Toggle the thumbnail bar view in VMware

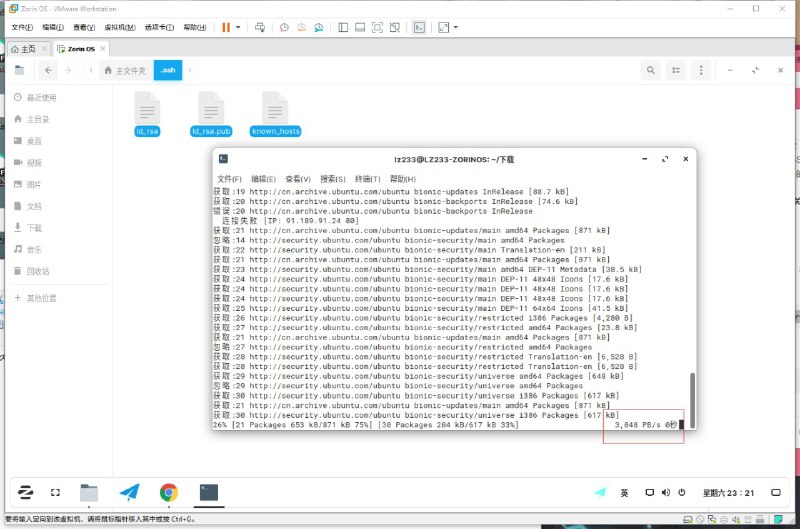click(360, 28)
